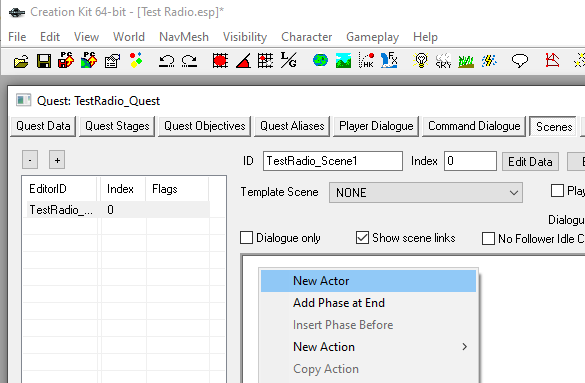The image size is (585, 383).
Task: Switch to the Player Dialogue tab
Action: tap(376, 126)
